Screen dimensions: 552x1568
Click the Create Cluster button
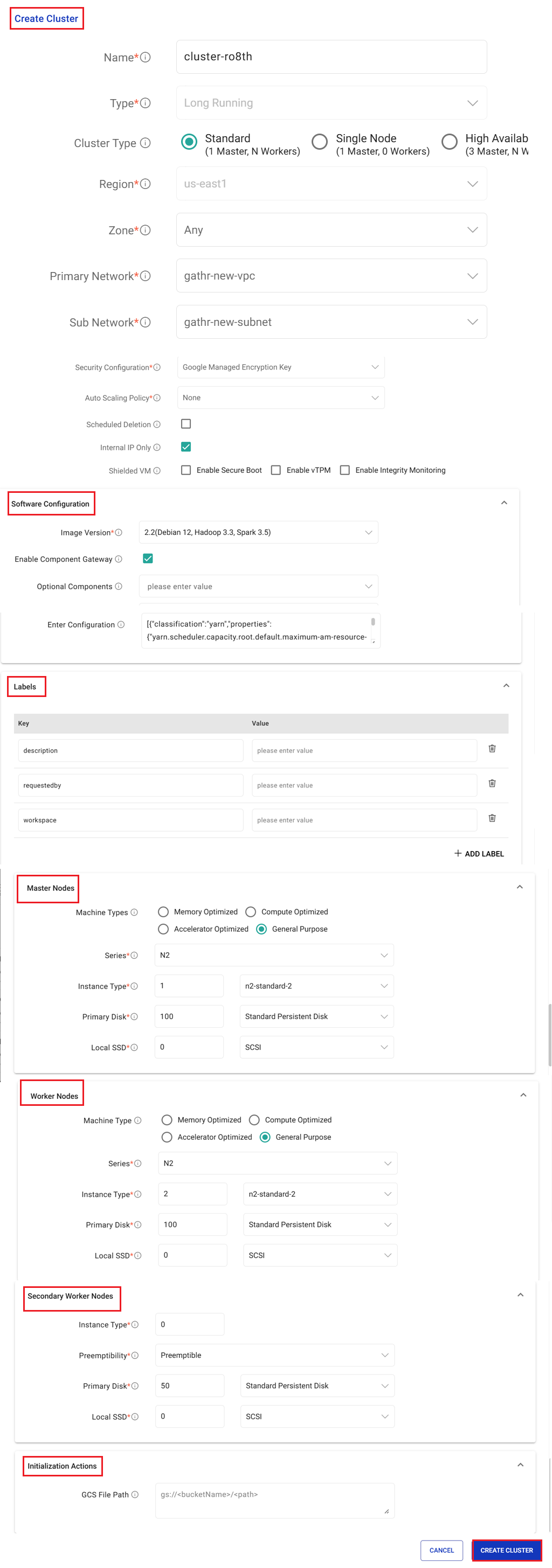(x=506, y=1550)
